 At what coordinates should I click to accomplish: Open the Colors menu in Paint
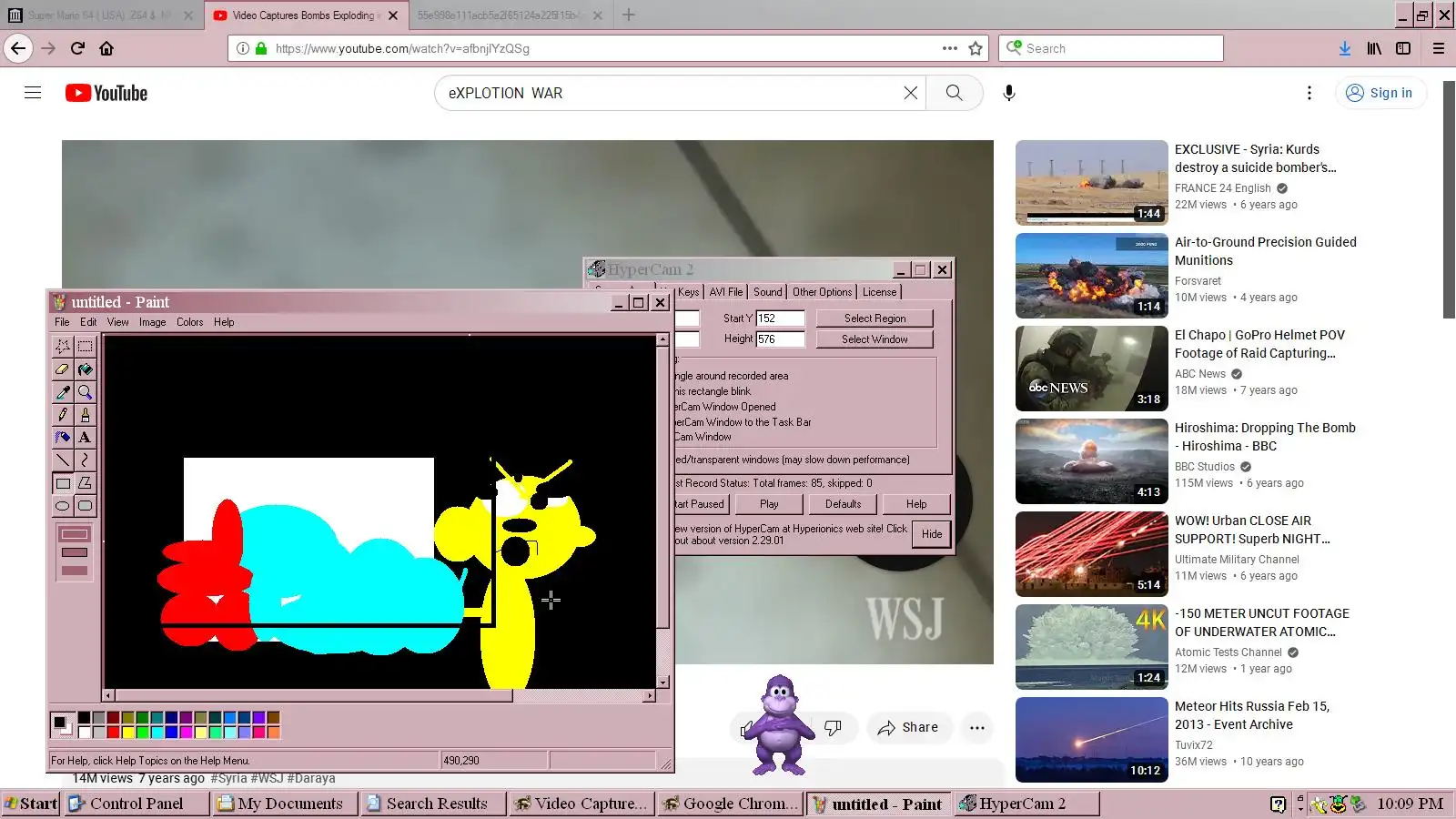tap(190, 322)
